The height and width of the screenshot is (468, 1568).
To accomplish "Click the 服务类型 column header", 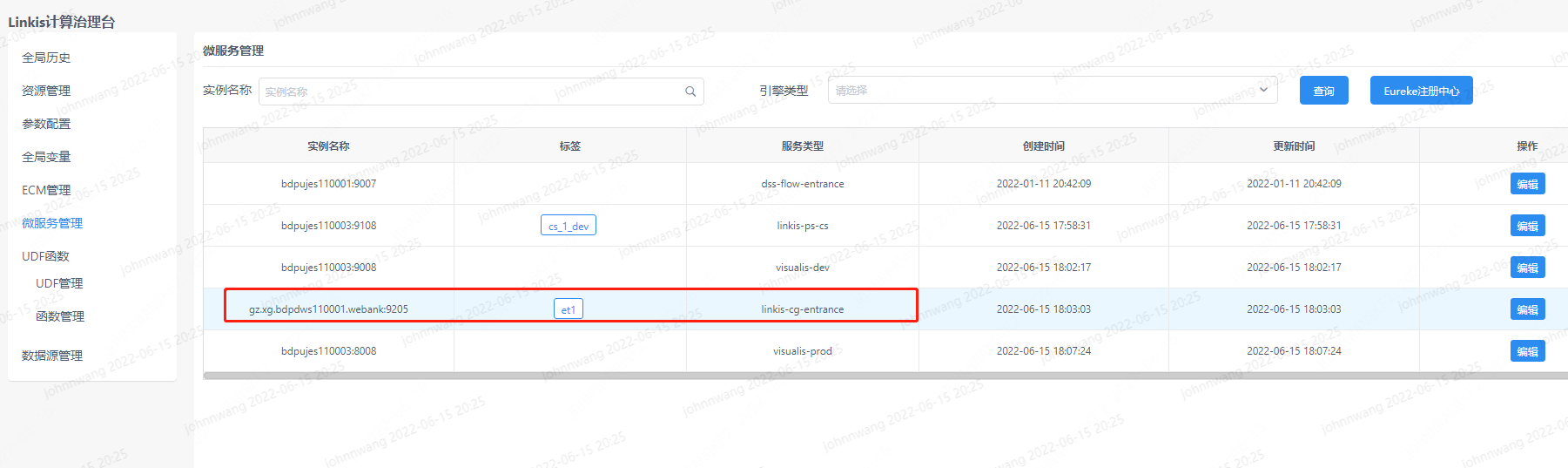I will (803, 146).
